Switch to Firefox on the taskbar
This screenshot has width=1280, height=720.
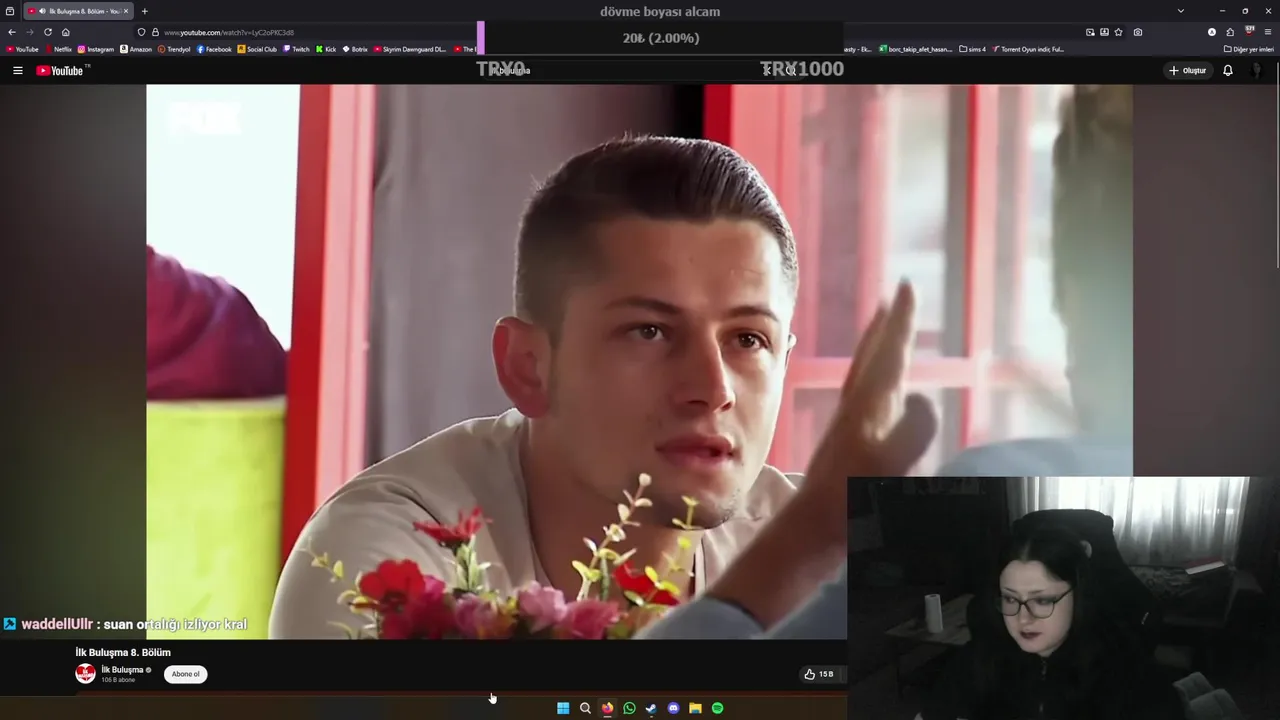(607, 708)
